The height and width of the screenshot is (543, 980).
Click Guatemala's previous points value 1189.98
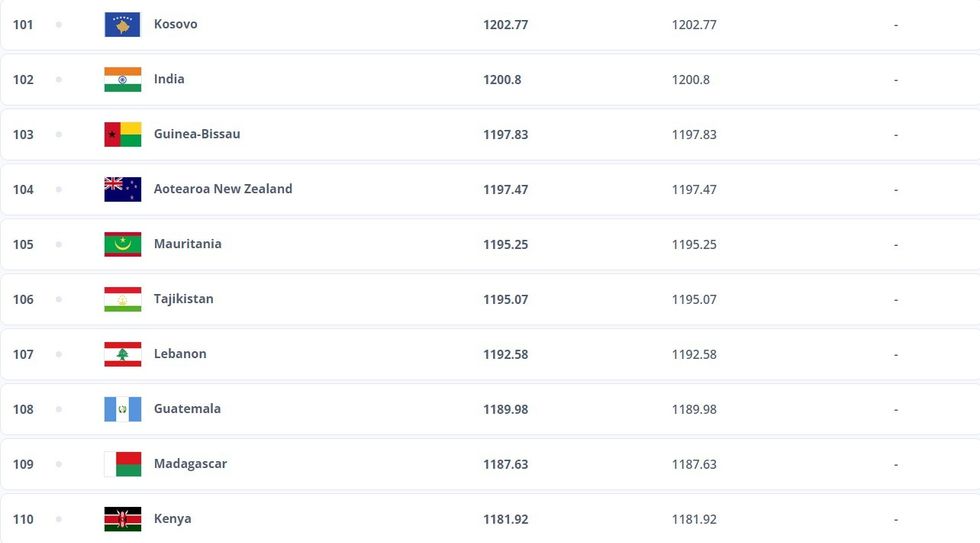point(694,409)
